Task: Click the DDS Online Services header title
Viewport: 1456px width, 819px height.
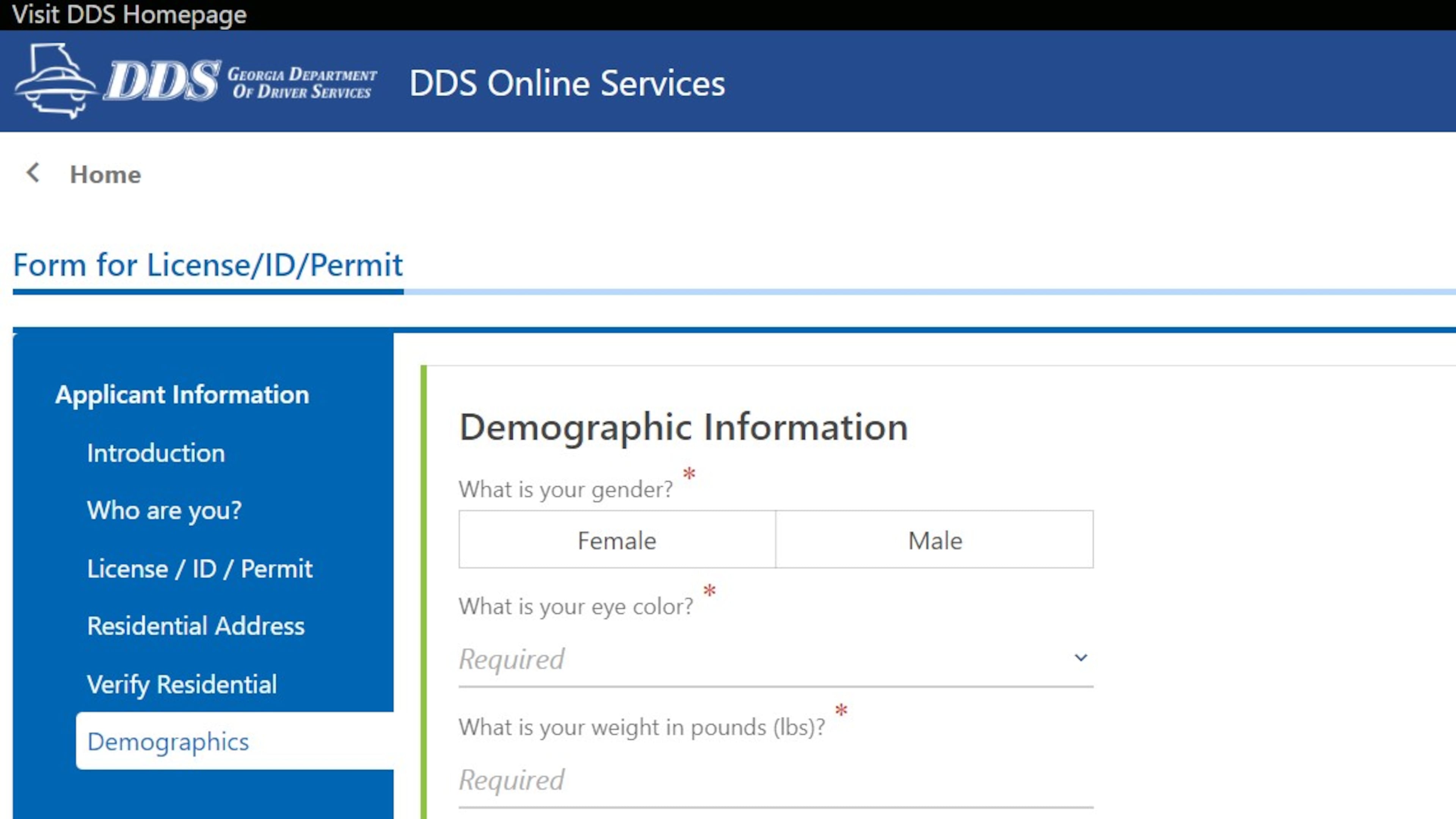Action: [567, 83]
